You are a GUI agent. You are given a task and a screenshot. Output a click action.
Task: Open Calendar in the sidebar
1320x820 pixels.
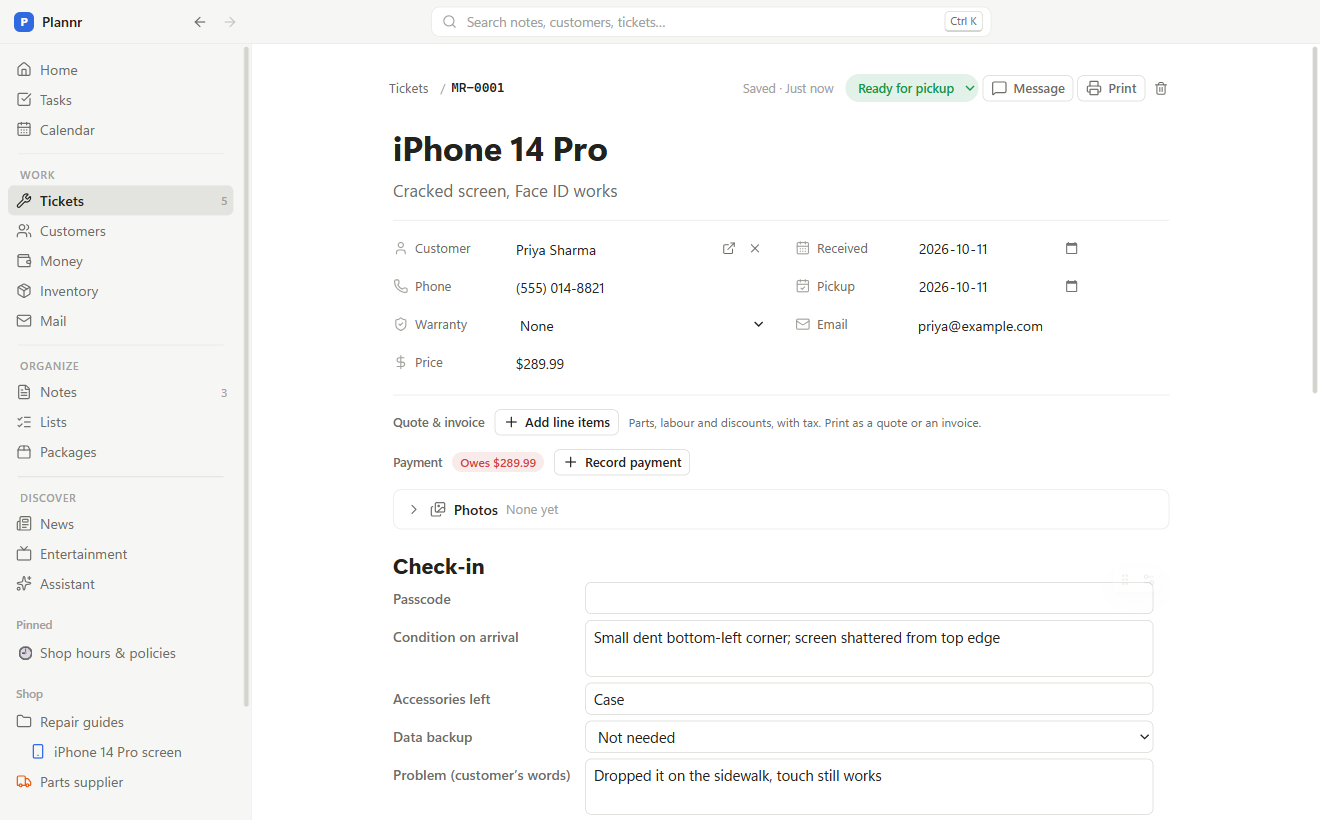[121, 130]
